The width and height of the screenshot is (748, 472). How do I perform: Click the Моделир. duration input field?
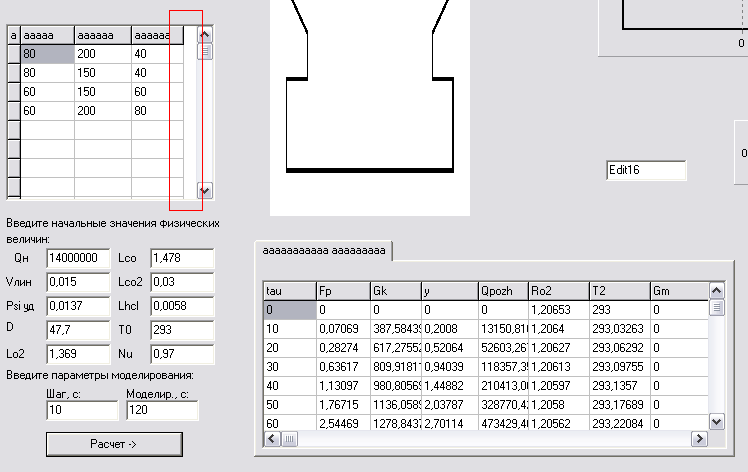click(162, 411)
